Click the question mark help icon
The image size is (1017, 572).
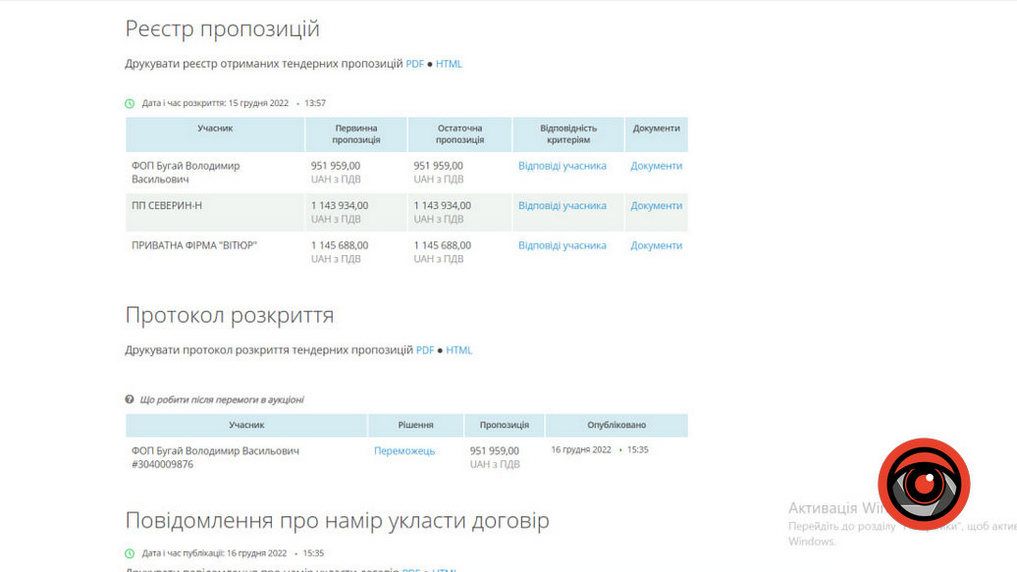130,399
